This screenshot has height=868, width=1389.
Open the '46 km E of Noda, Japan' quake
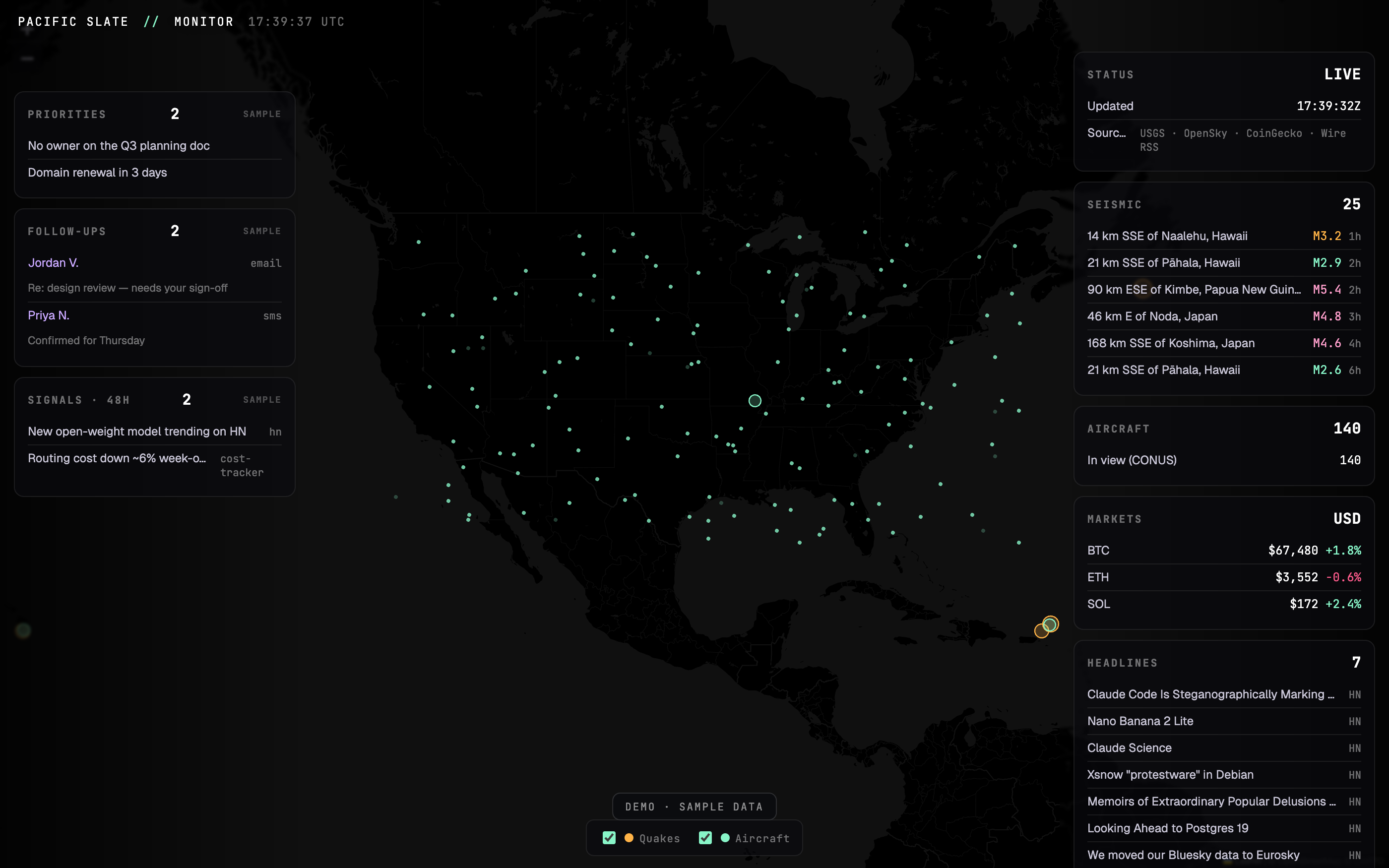tap(1224, 316)
